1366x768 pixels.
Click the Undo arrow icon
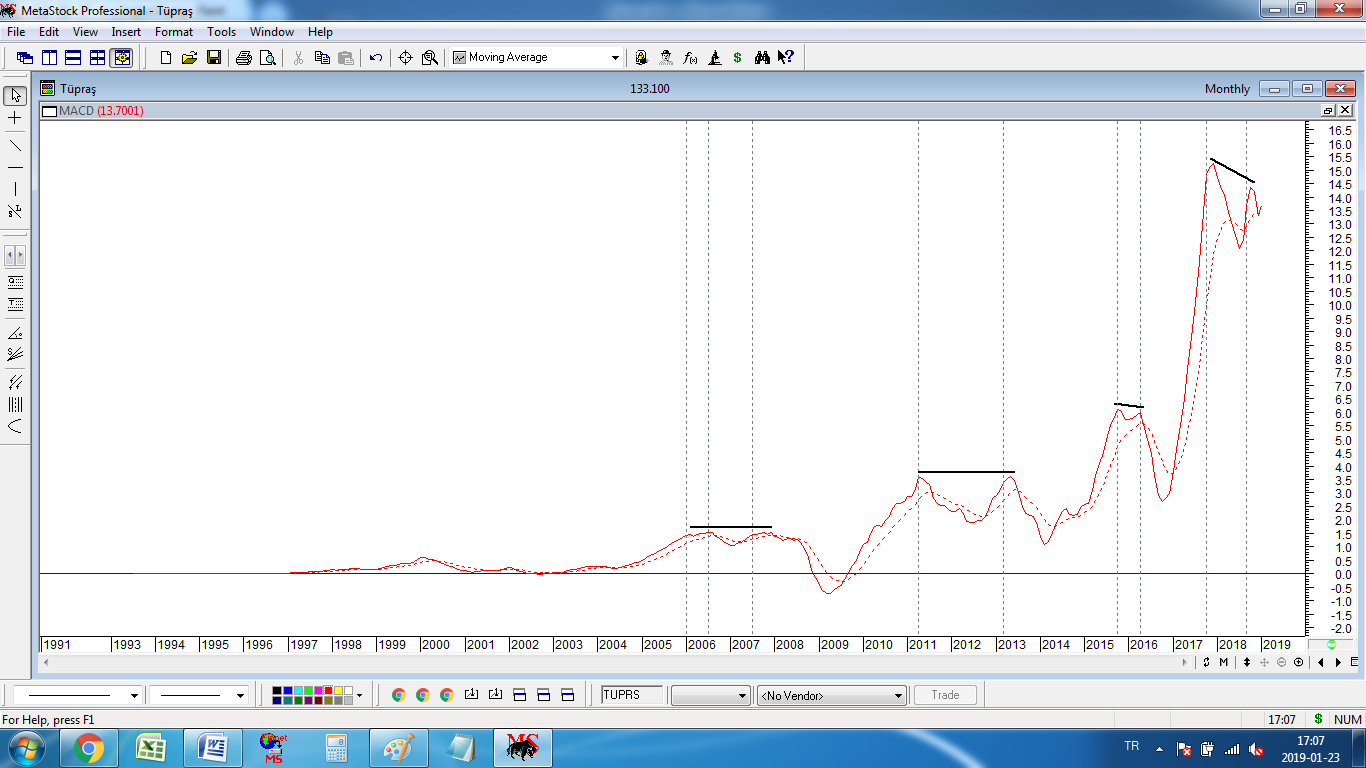coord(375,58)
